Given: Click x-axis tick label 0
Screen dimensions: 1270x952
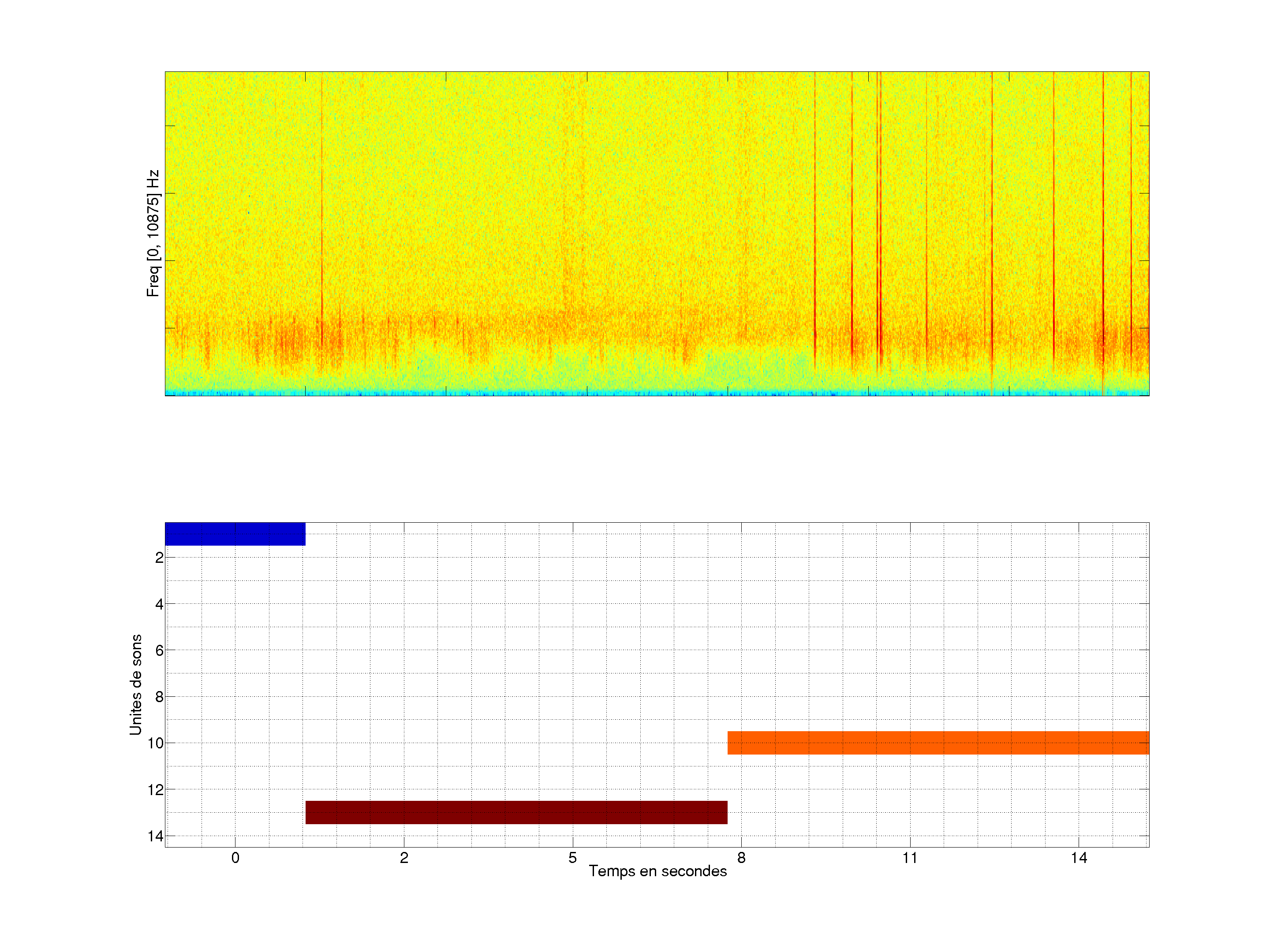Looking at the screenshot, I should [x=235, y=858].
